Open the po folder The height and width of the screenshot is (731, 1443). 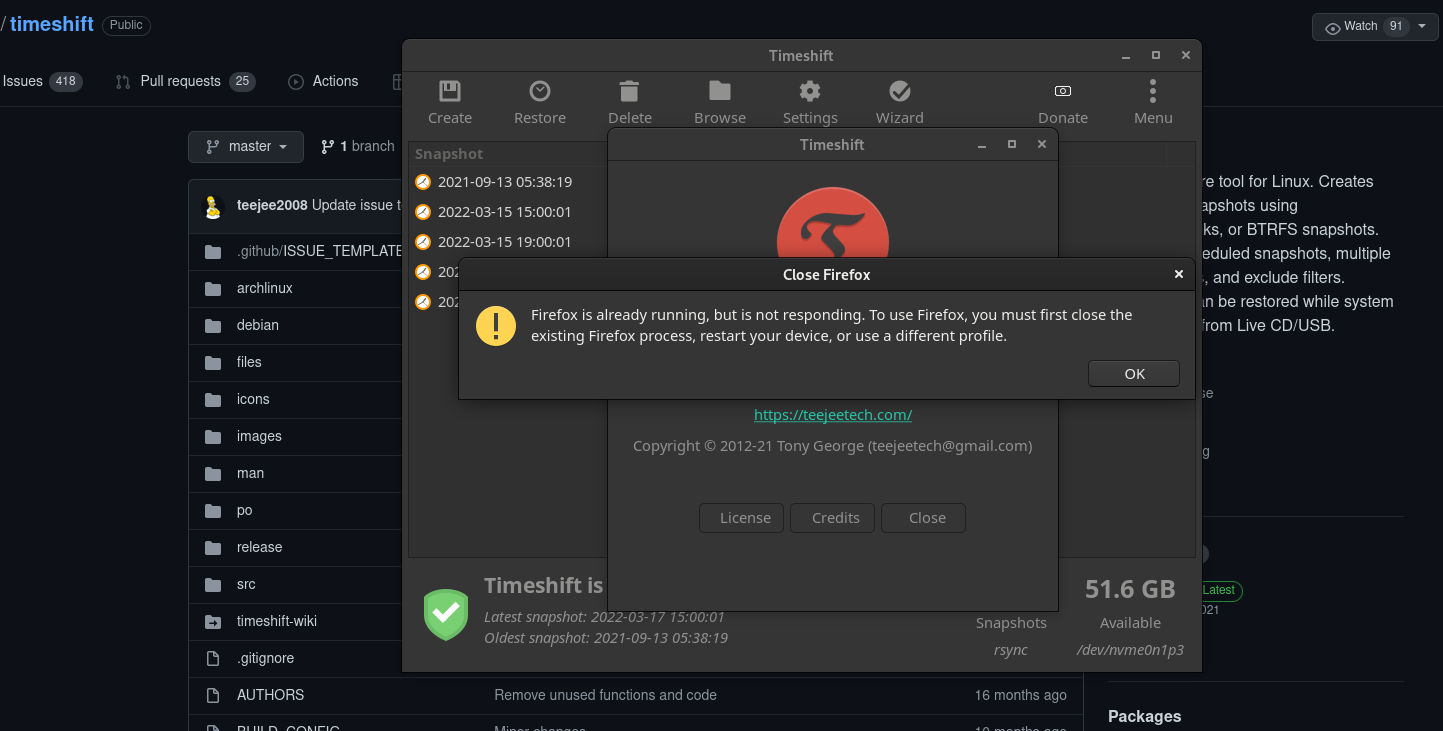[x=244, y=510]
